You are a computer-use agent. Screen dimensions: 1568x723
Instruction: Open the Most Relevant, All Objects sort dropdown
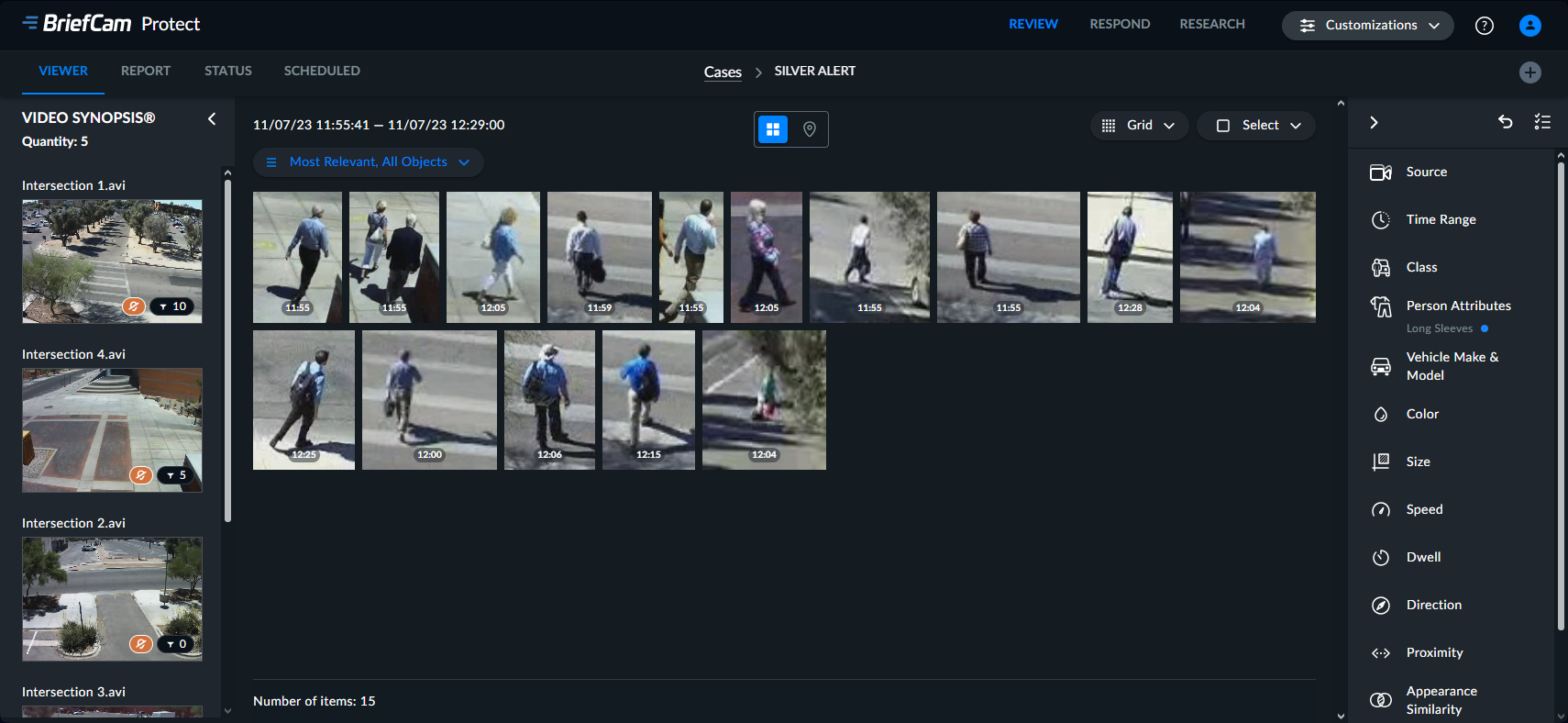(x=369, y=162)
